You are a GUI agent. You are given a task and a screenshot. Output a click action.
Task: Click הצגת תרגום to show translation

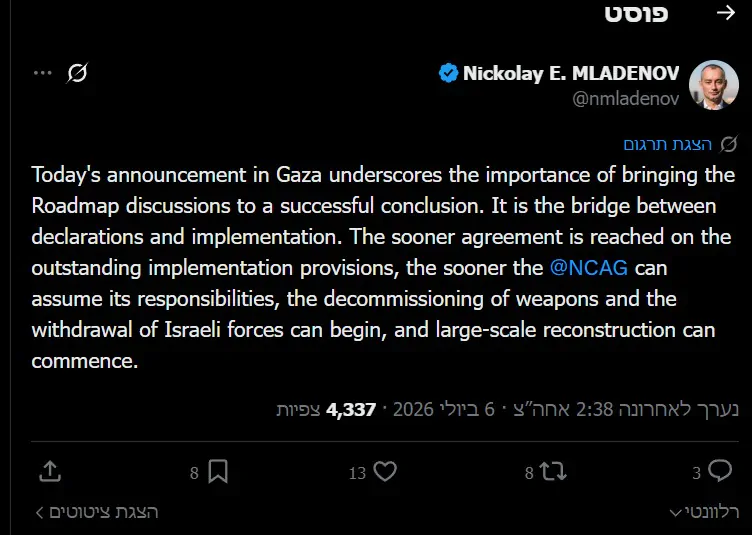pyautogui.click(x=667, y=144)
